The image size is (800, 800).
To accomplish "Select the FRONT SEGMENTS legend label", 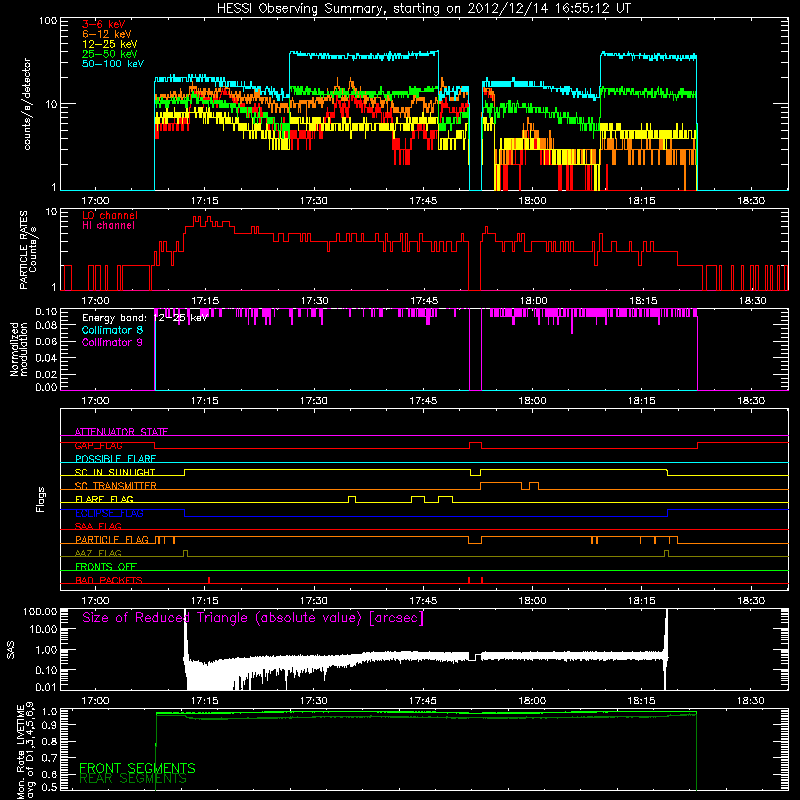I will click(x=137, y=768).
